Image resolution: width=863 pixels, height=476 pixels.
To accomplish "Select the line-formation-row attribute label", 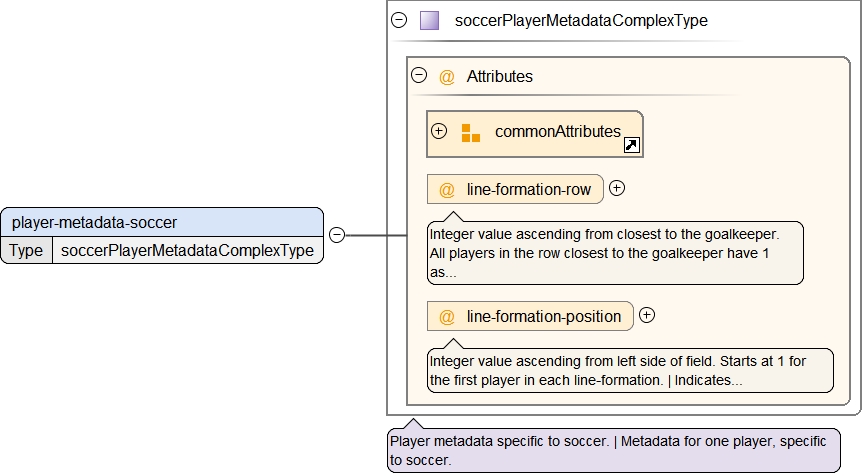I will pos(529,189).
